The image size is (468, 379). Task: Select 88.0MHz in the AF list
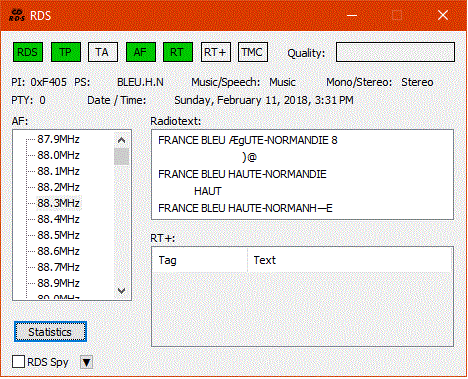(x=58, y=155)
